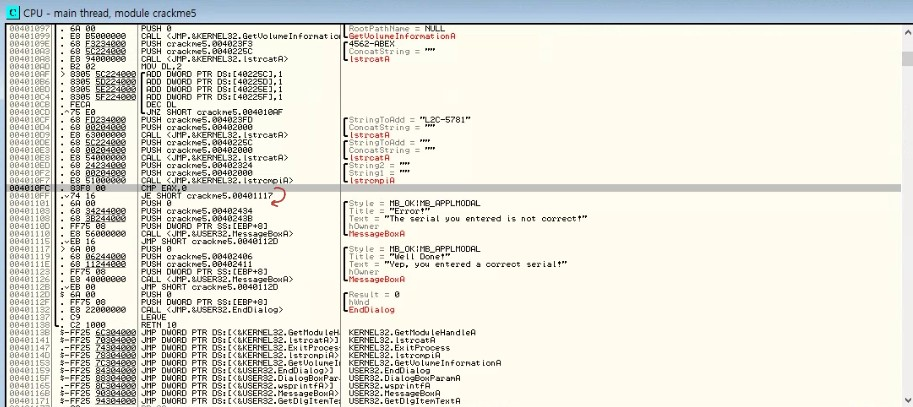Click hex bytes 83F8 00

click(87, 189)
